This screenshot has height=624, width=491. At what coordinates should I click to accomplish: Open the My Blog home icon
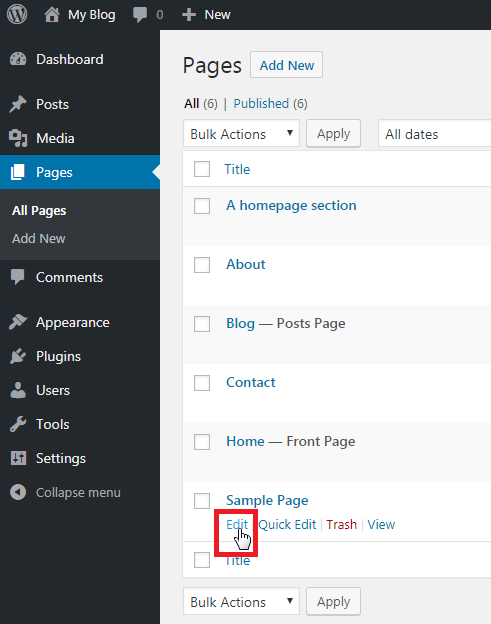coord(52,15)
